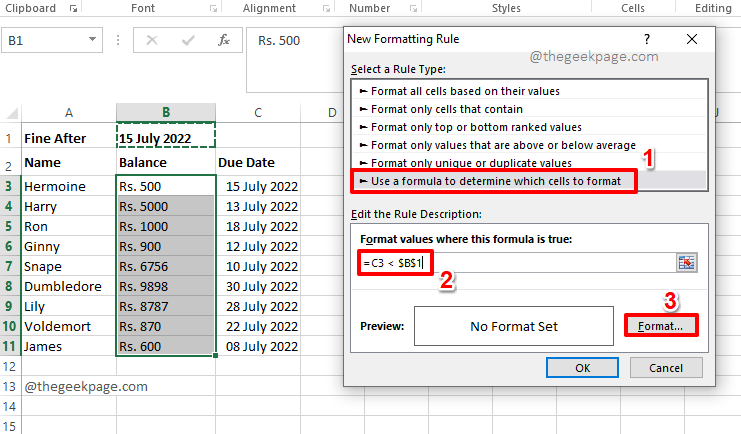Select "Format only cells that contain" rule type

(447, 109)
